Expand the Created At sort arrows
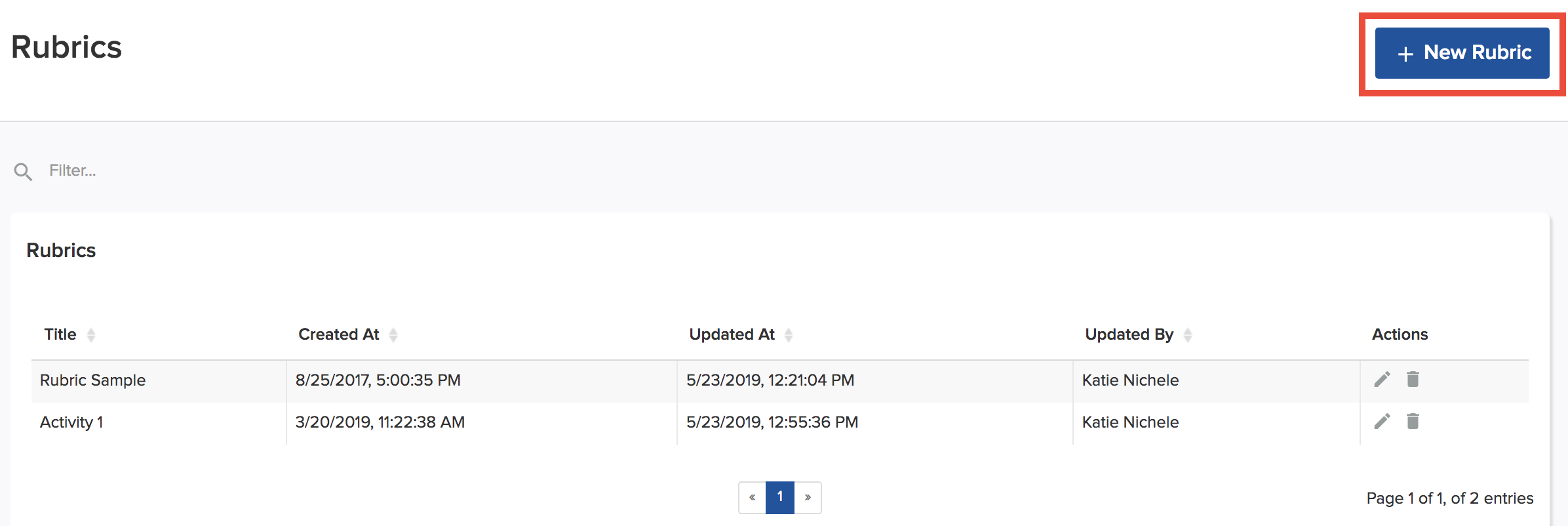The image size is (1568, 526). click(393, 334)
